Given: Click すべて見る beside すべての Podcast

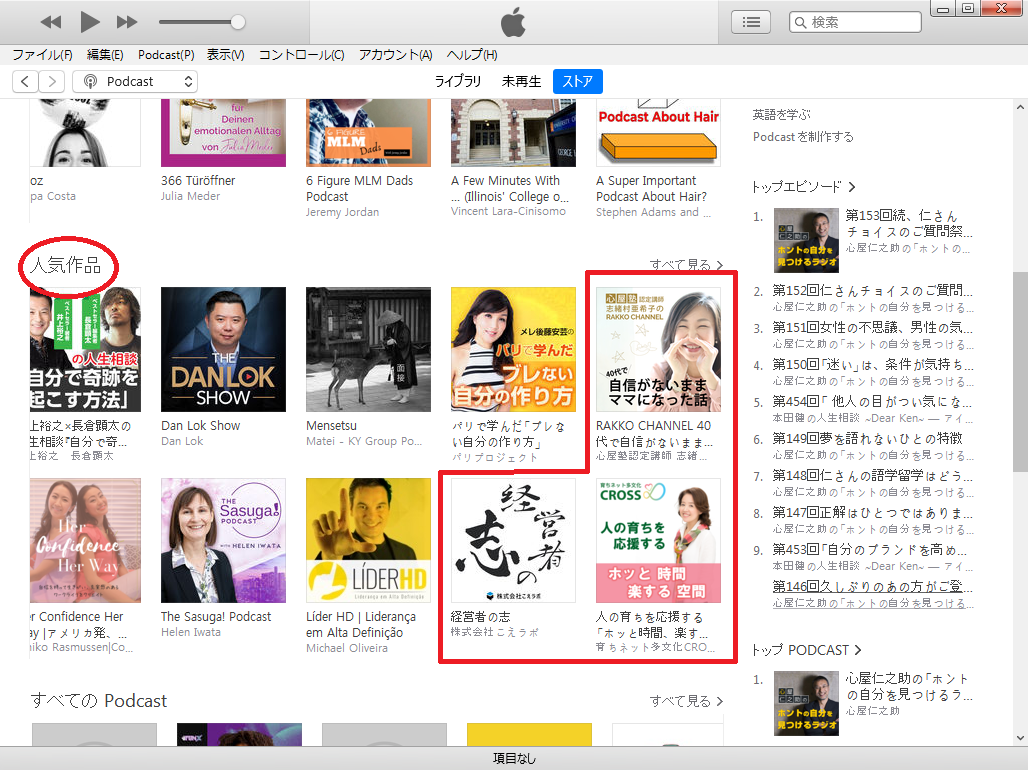Looking at the screenshot, I should click(686, 701).
